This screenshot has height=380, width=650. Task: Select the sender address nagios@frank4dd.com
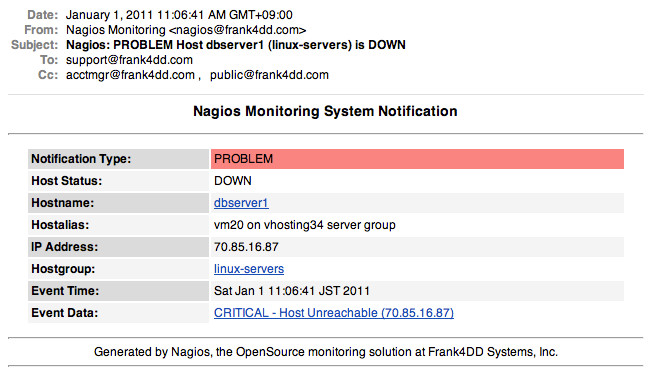(238, 30)
